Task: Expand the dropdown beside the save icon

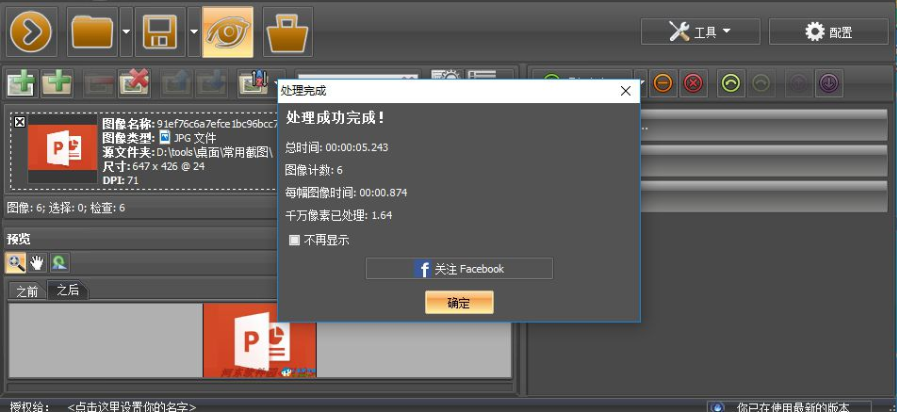Action: (x=194, y=32)
